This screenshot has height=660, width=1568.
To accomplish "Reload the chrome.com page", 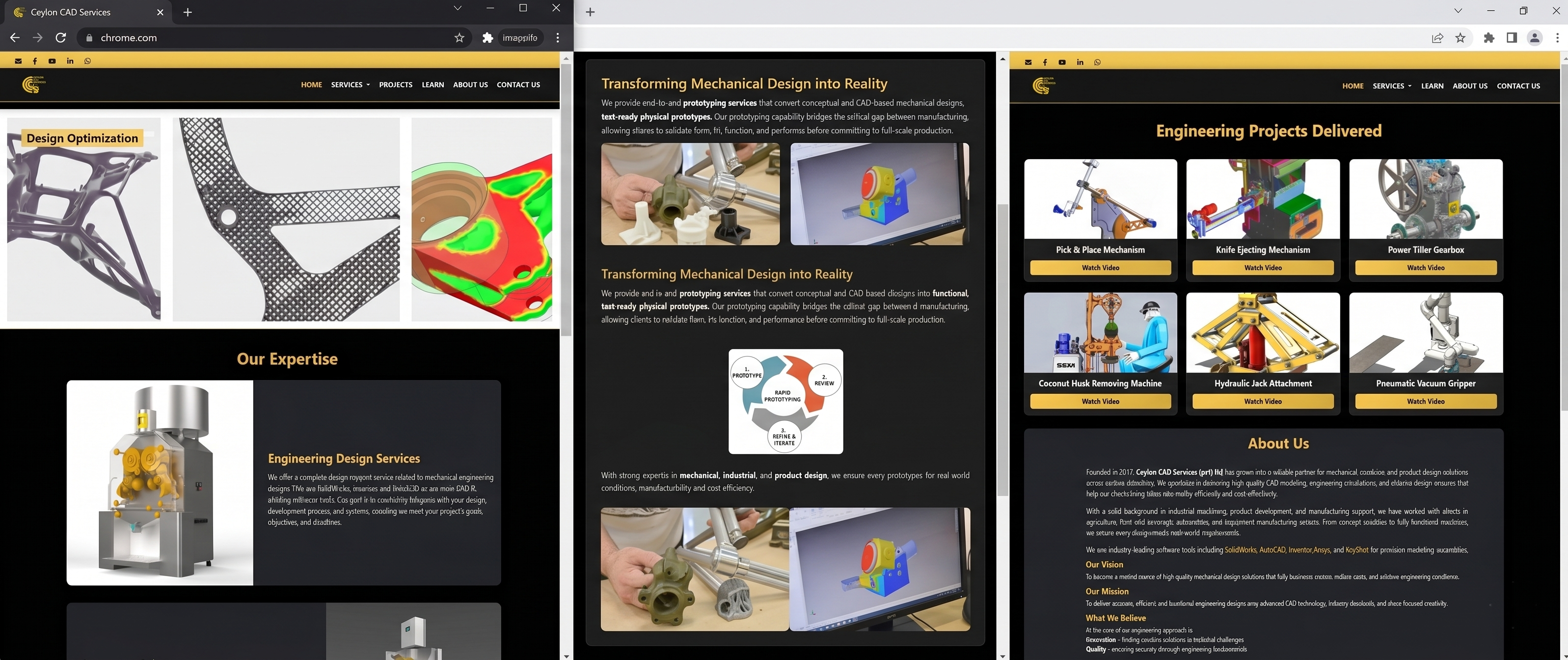I will pos(61,38).
